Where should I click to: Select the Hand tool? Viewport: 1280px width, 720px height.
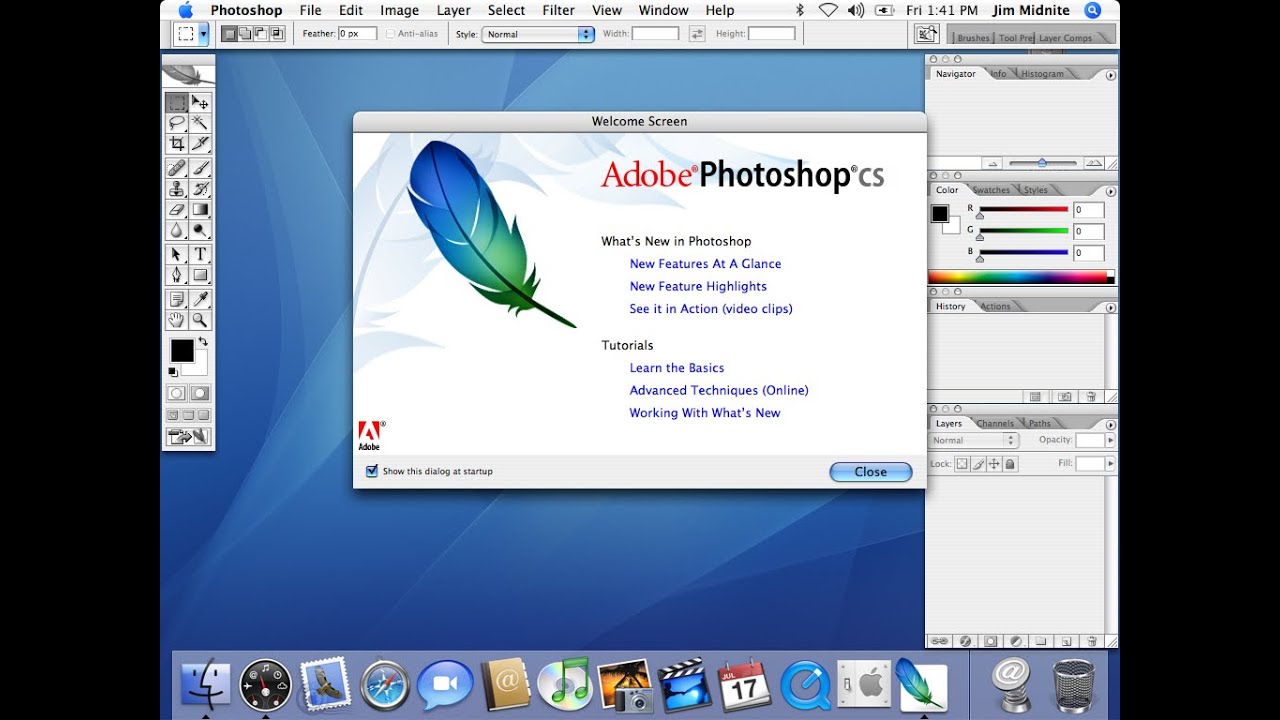177,320
